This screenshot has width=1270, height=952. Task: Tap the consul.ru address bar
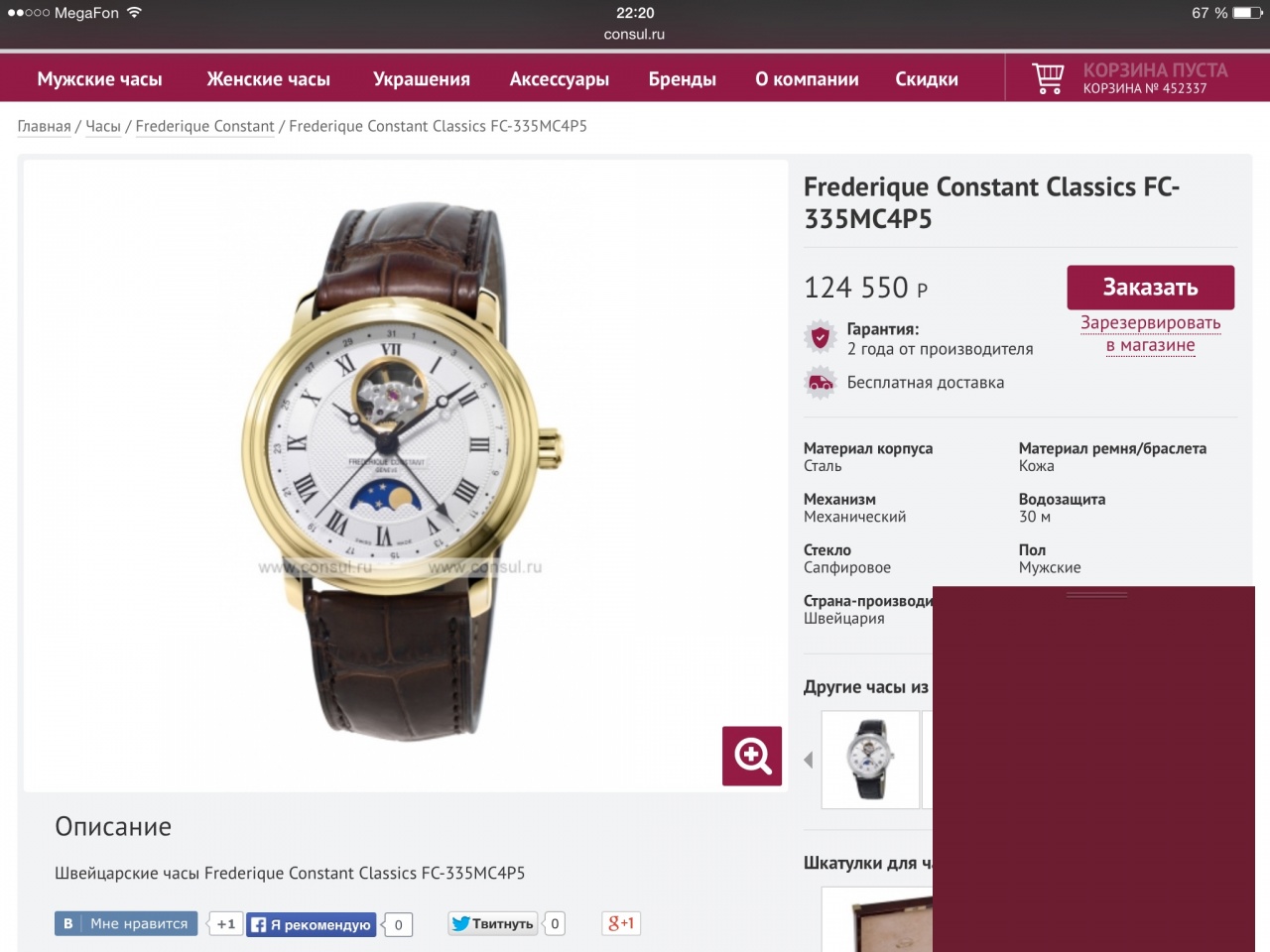(635, 34)
